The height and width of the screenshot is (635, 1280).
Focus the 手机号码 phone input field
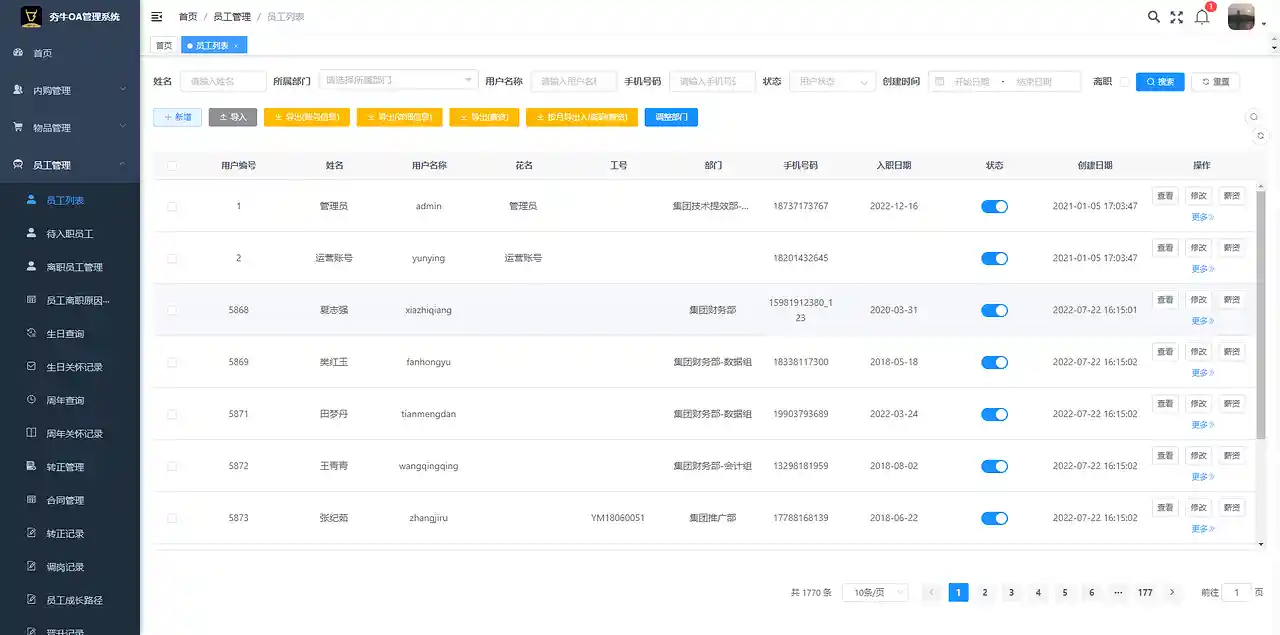tap(712, 82)
